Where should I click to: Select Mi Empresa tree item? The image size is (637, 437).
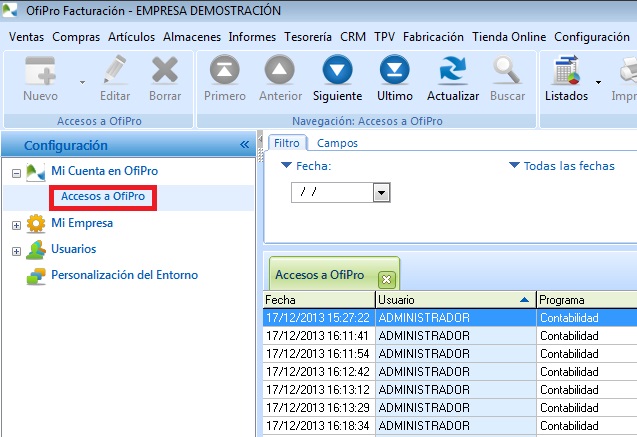pos(82,223)
